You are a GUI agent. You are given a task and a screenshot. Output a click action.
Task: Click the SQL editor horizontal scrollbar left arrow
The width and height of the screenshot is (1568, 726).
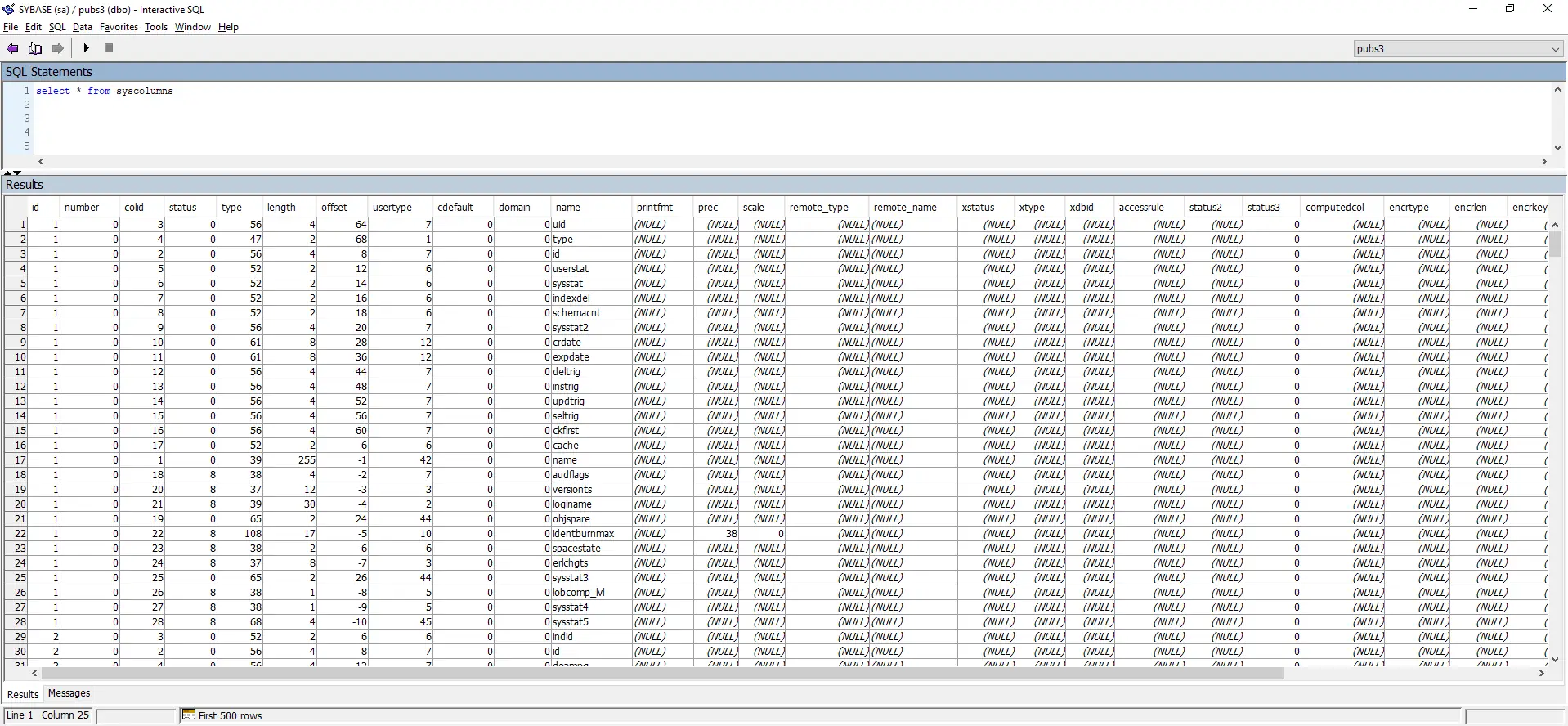[41, 162]
